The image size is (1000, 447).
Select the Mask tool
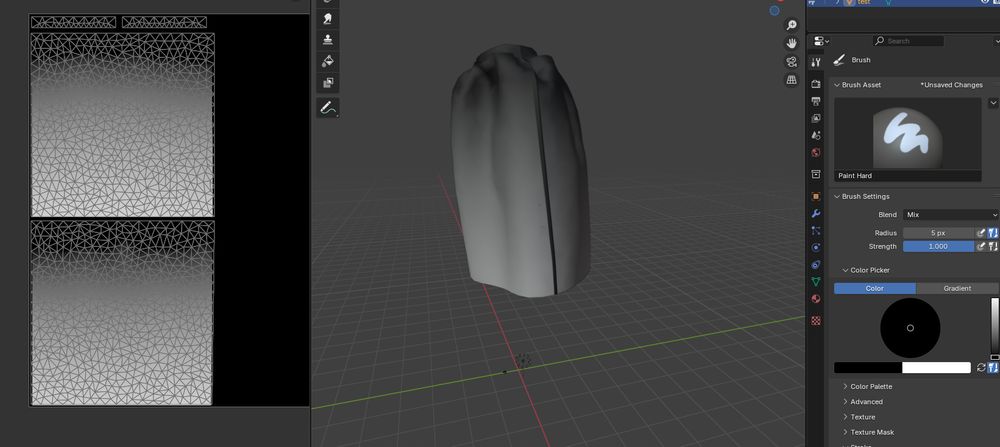pos(328,82)
